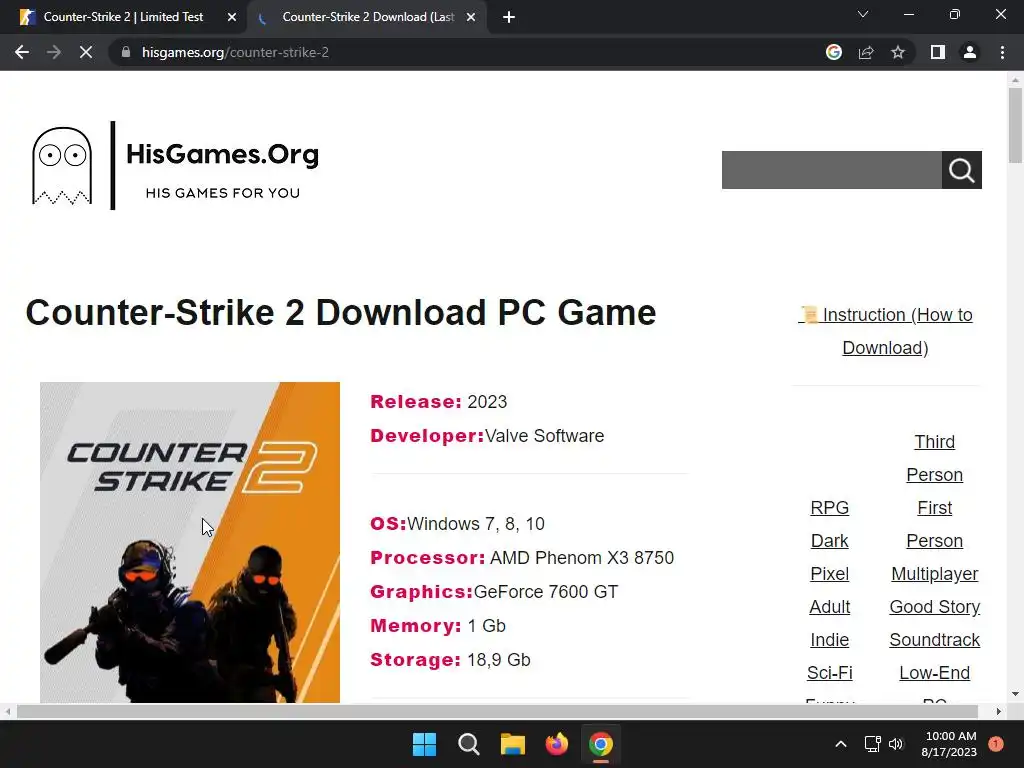Close the Counter-Strike 2 Limited Test tab

(231, 17)
